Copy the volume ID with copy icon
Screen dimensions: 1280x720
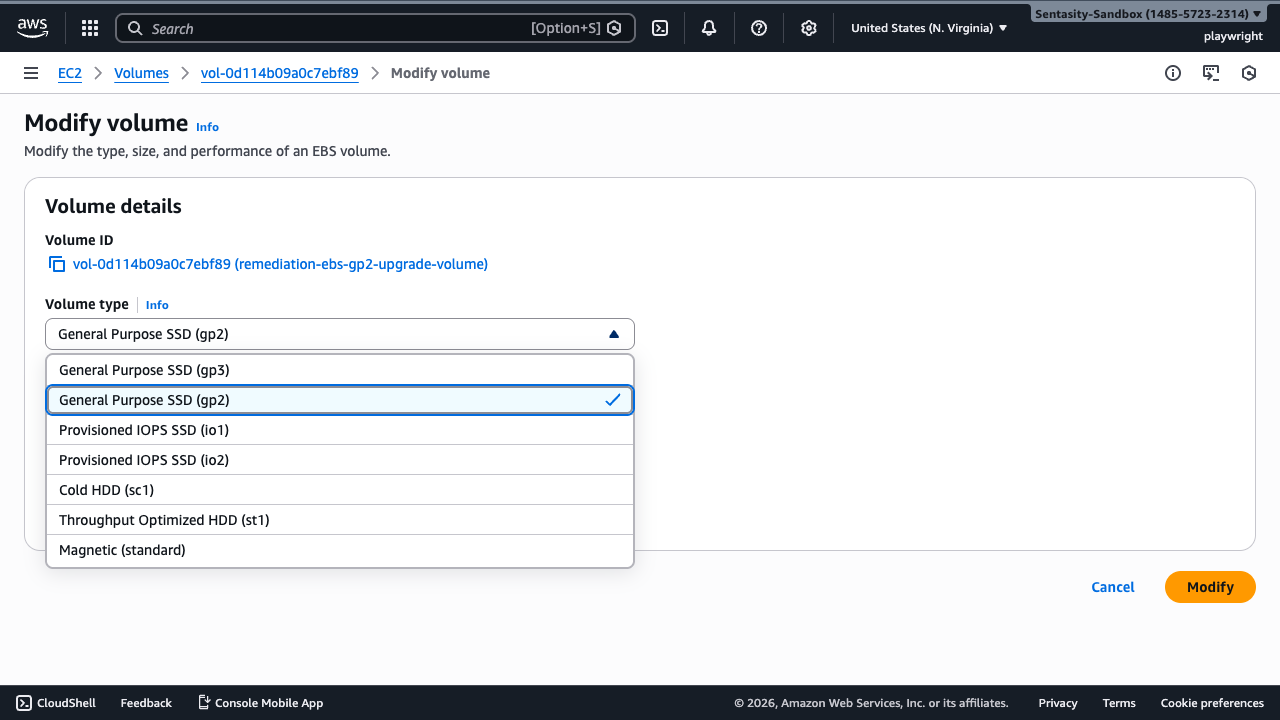57,264
